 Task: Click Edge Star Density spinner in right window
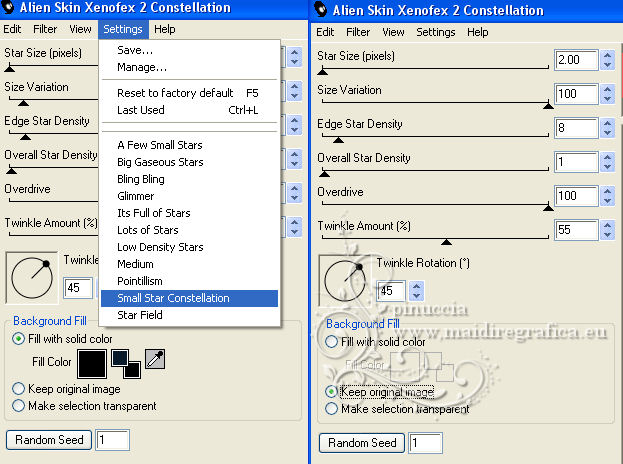[608, 128]
